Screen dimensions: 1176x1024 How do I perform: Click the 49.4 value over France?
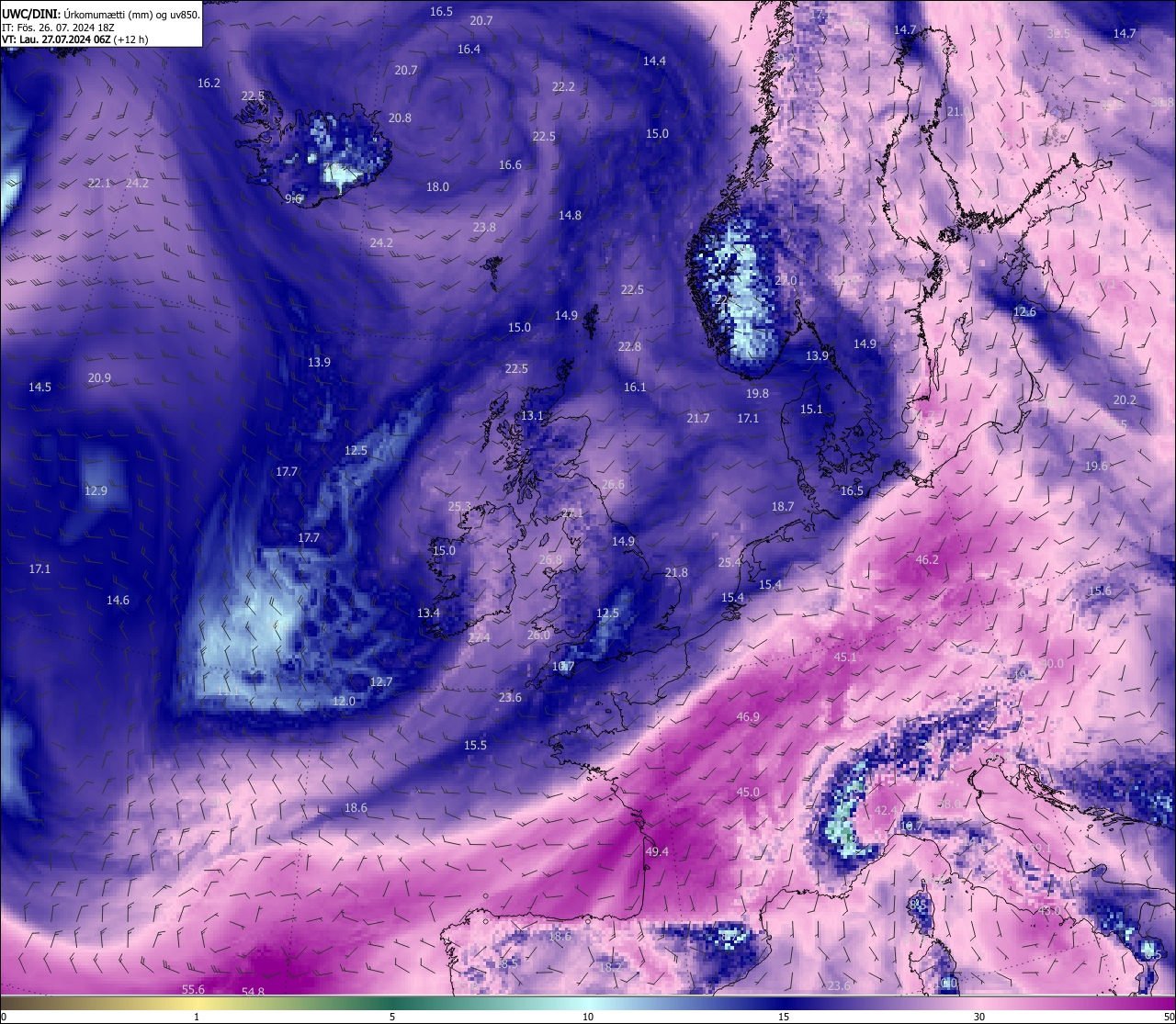pyautogui.click(x=657, y=852)
